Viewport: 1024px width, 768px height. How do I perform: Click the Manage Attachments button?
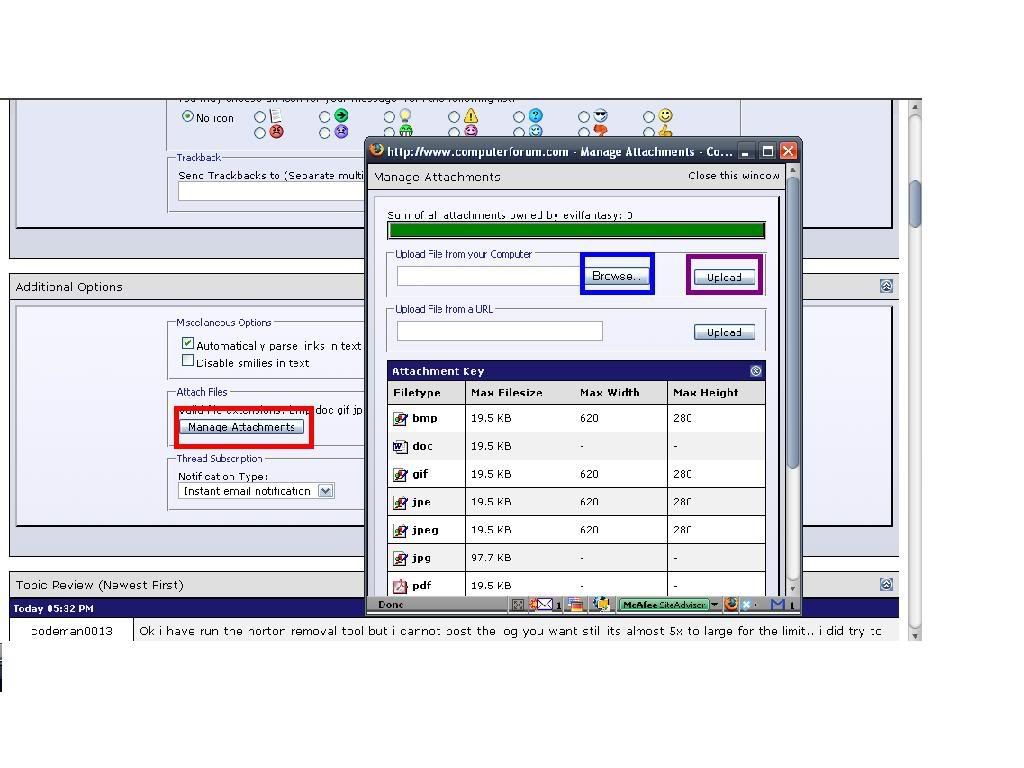(x=241, y=427)
